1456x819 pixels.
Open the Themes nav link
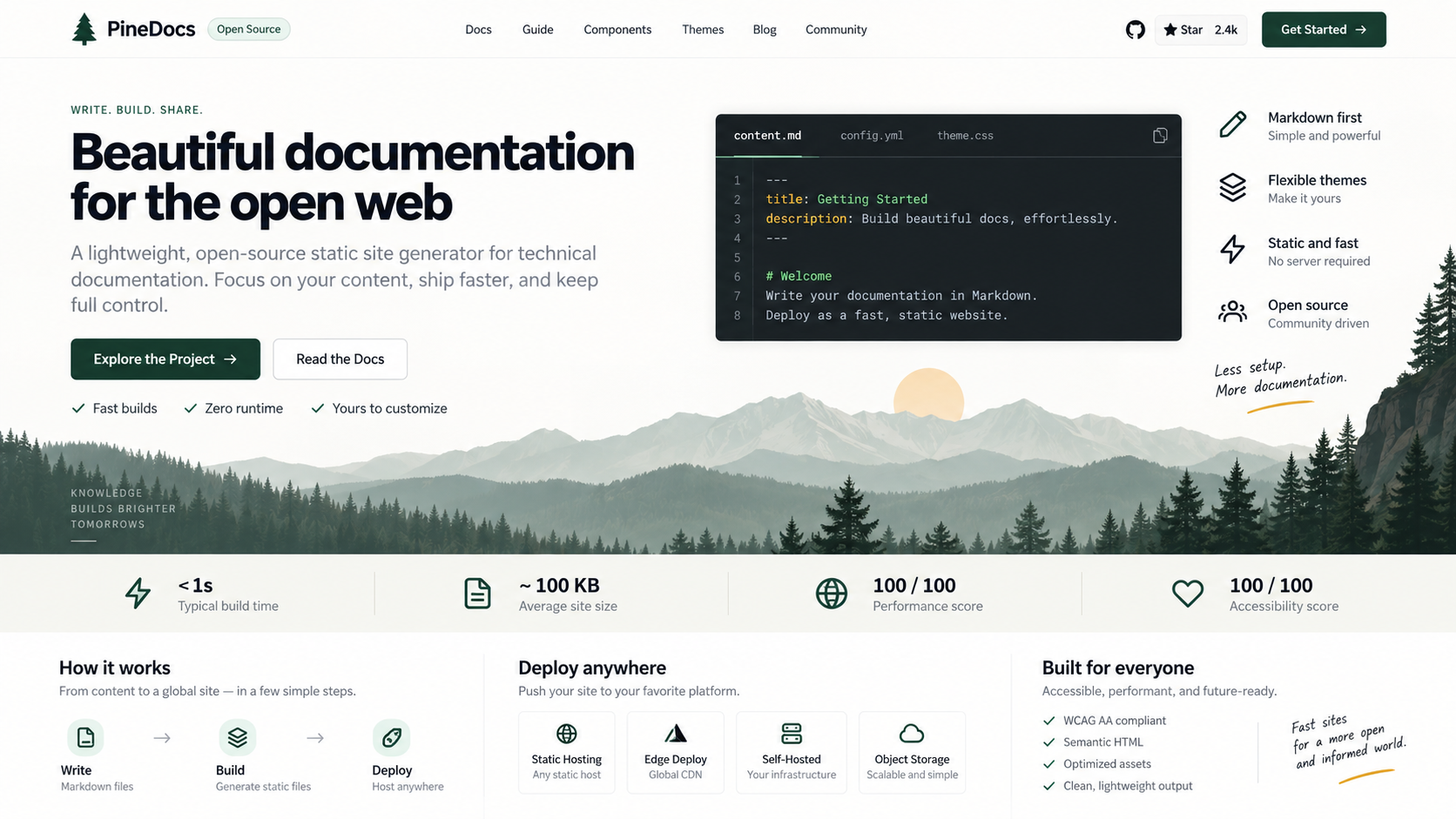(x=703, y=30)
